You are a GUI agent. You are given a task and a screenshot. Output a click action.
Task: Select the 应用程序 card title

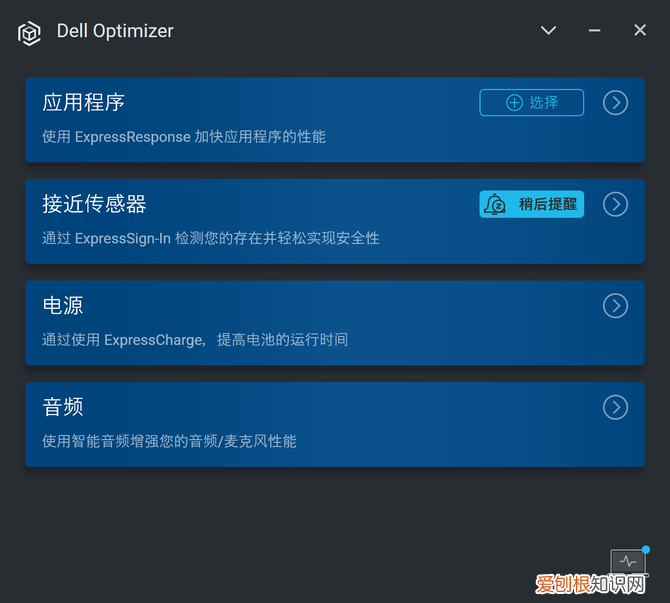pos(83,103)
